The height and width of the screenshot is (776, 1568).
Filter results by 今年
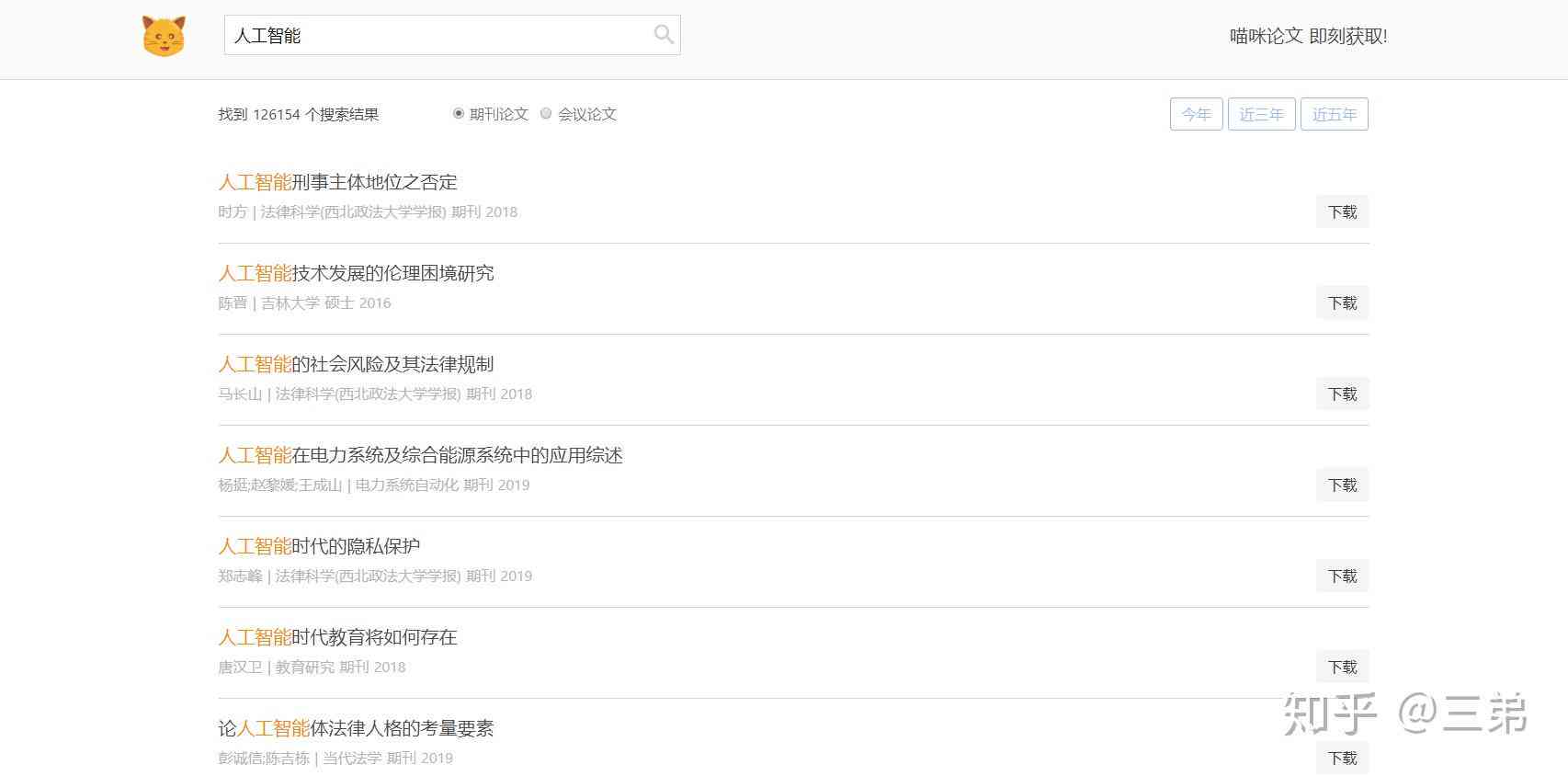point(1197,114)
